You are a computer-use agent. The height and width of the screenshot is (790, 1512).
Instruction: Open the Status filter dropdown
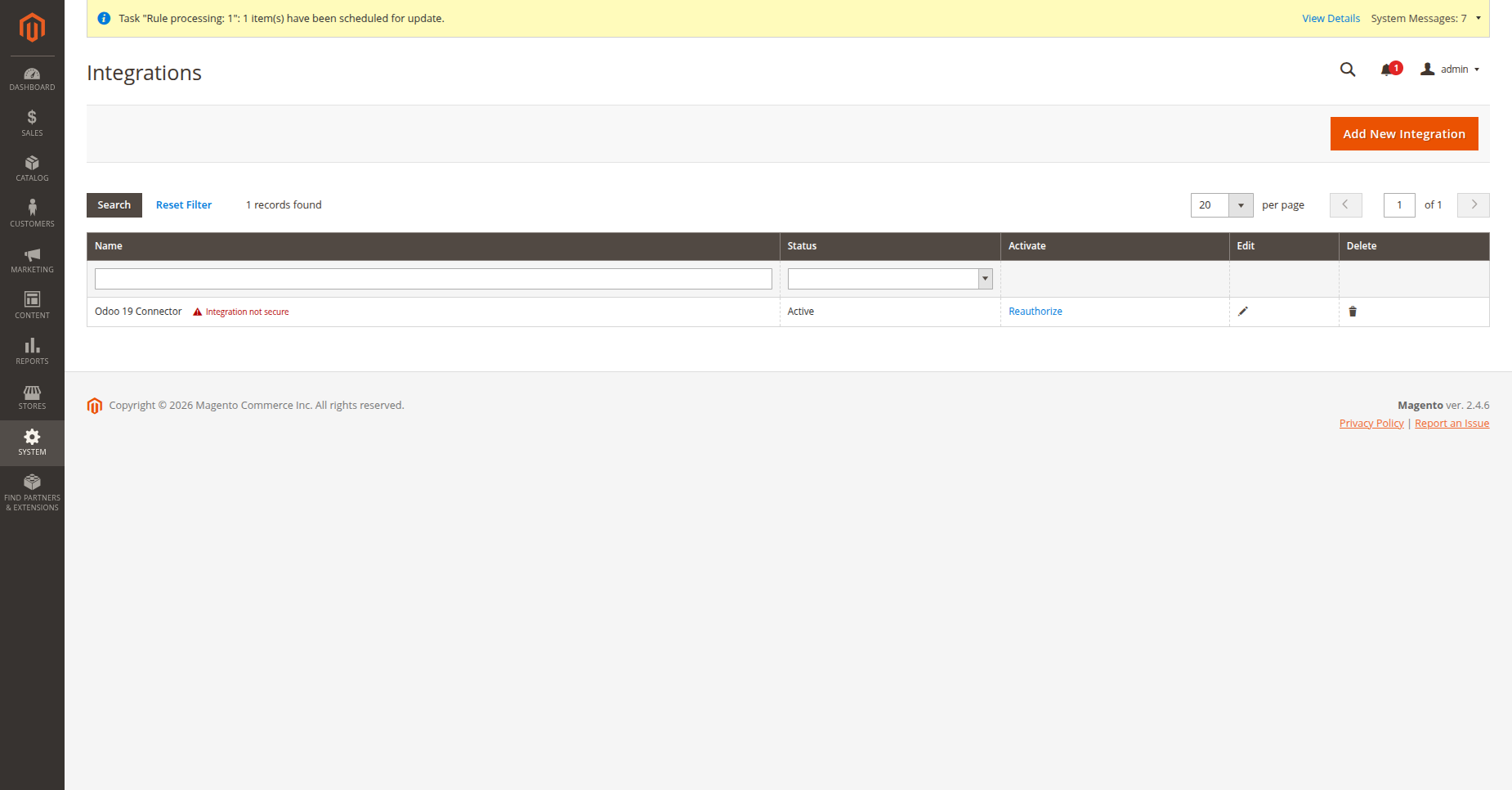point(890,279)
